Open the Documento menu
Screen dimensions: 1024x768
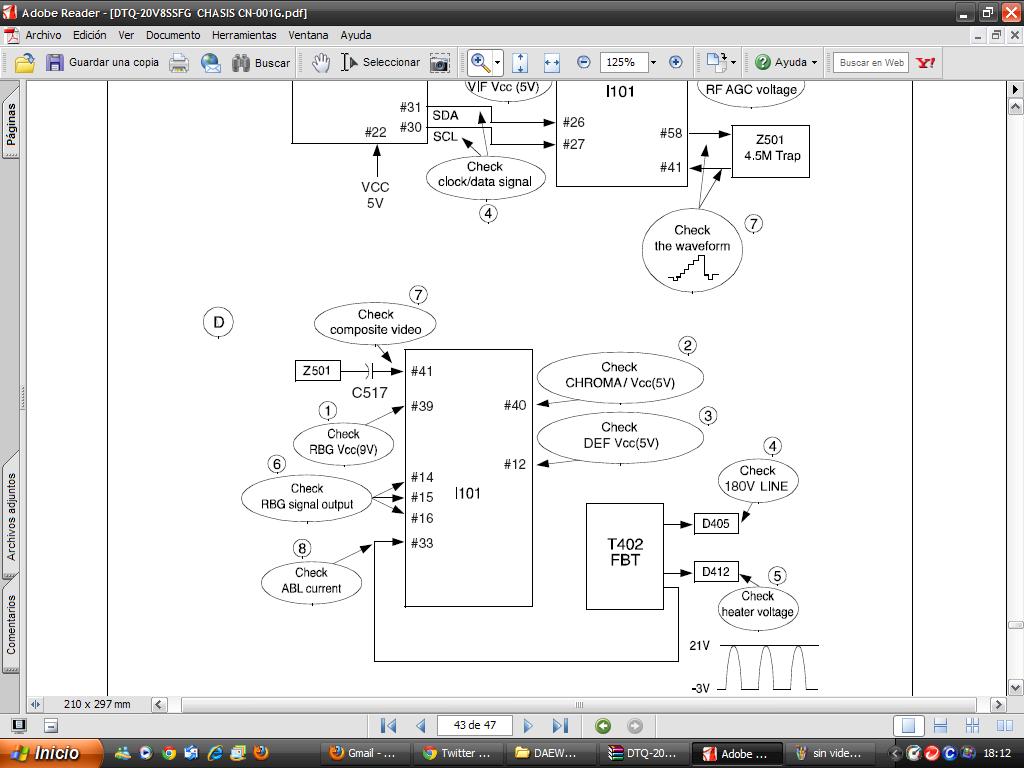pyautogui.click(x=173, y=35)
